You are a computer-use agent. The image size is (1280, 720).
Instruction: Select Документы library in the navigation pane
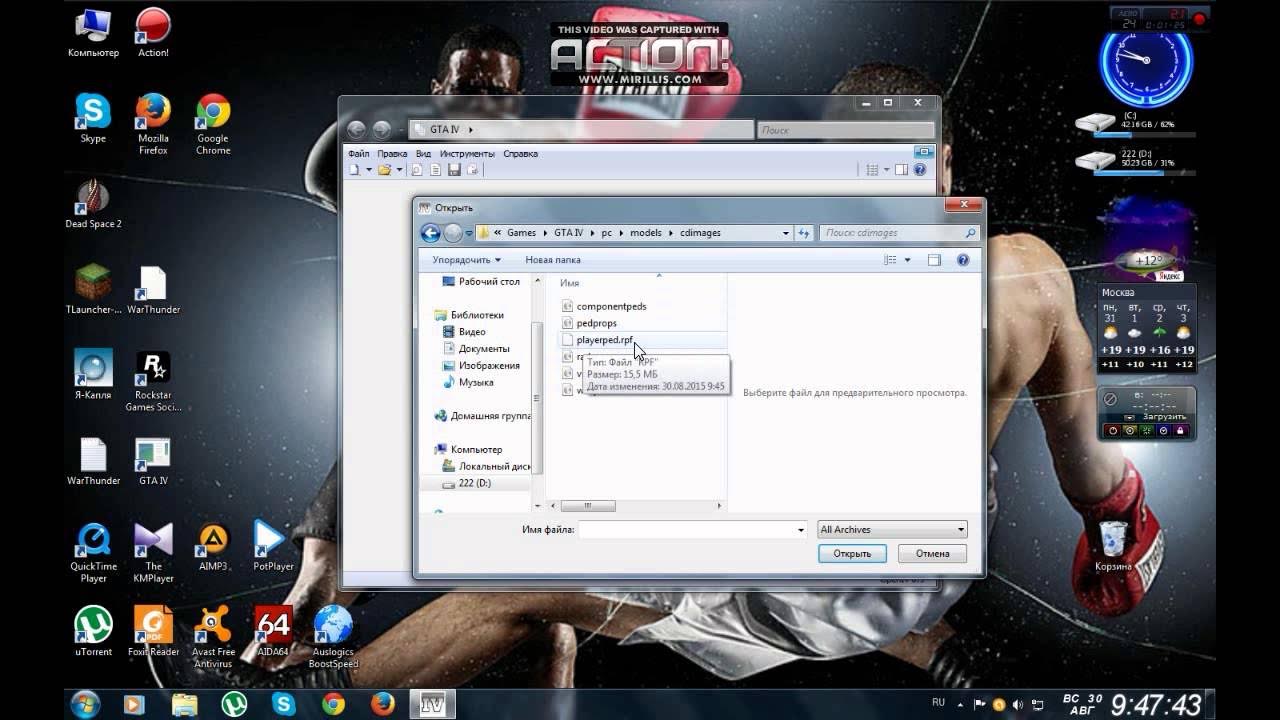click(x=476, y=349)
